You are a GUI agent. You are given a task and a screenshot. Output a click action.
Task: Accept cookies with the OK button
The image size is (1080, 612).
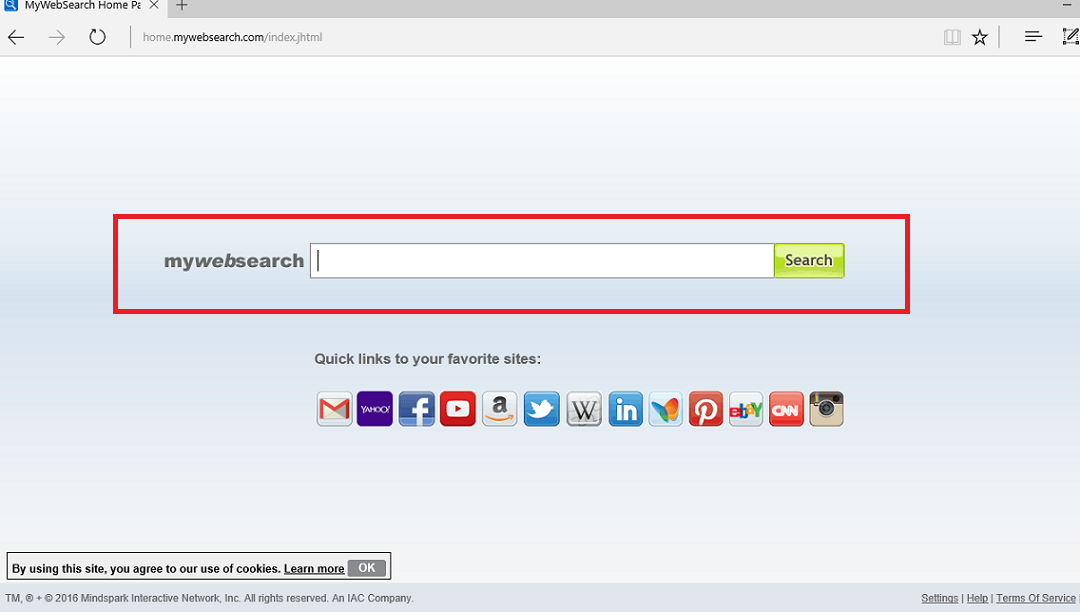[x=366, y=568]
